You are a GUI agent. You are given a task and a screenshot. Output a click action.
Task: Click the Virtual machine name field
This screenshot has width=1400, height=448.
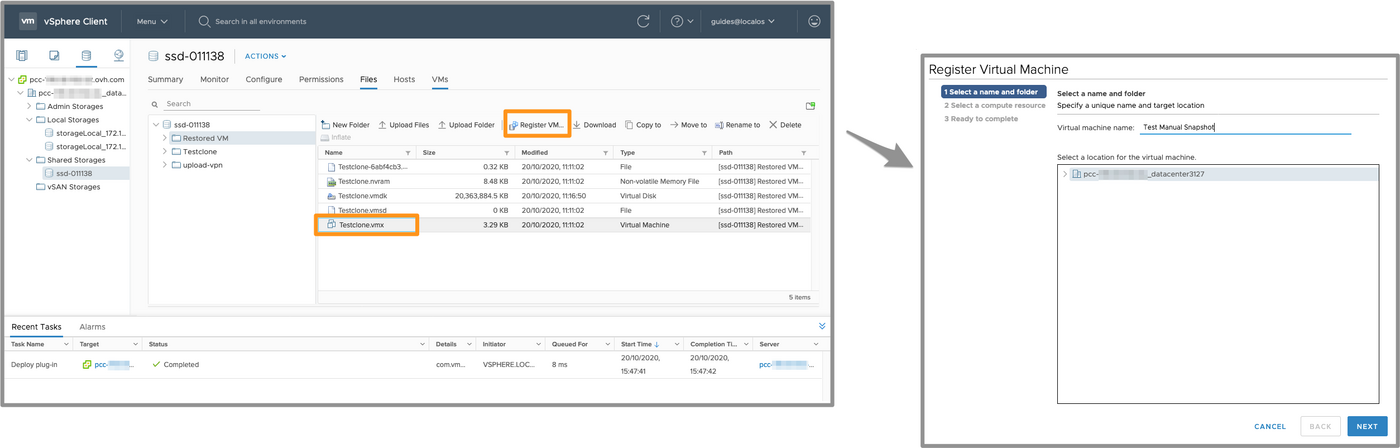click(1244, 128)
